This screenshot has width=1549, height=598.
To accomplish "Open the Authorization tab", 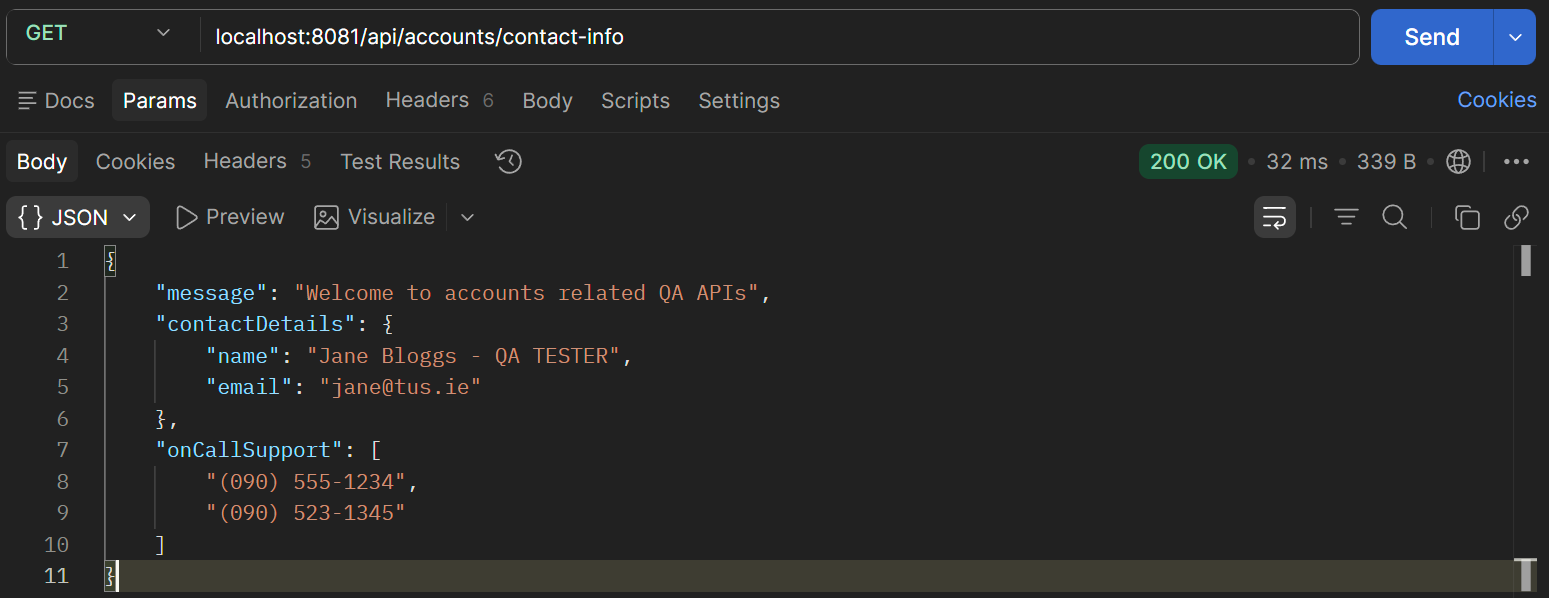I will tap(291, 101).
